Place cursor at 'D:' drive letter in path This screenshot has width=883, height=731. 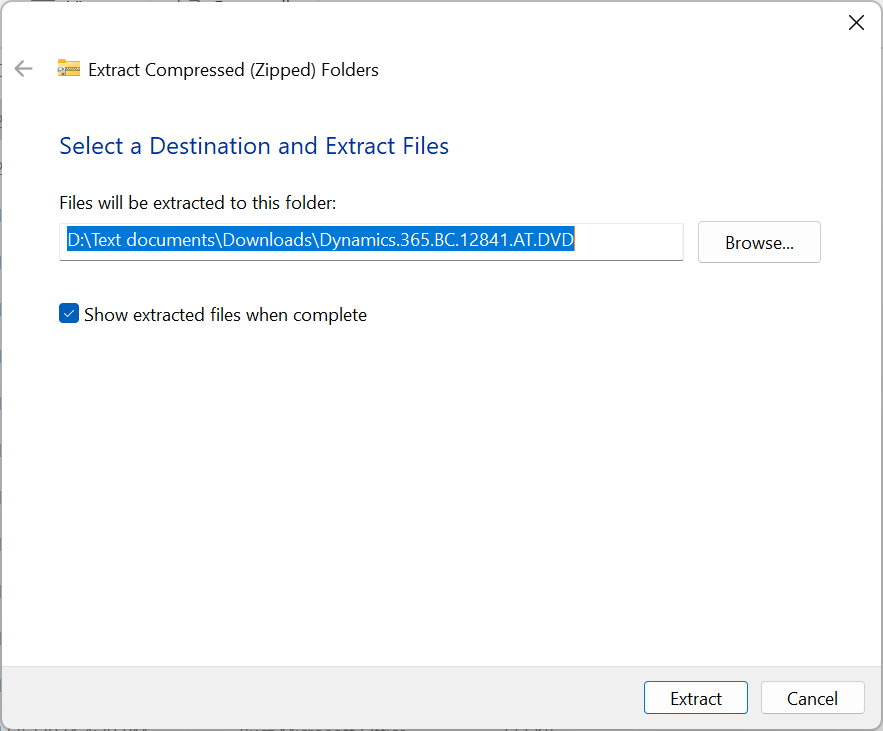75,241
